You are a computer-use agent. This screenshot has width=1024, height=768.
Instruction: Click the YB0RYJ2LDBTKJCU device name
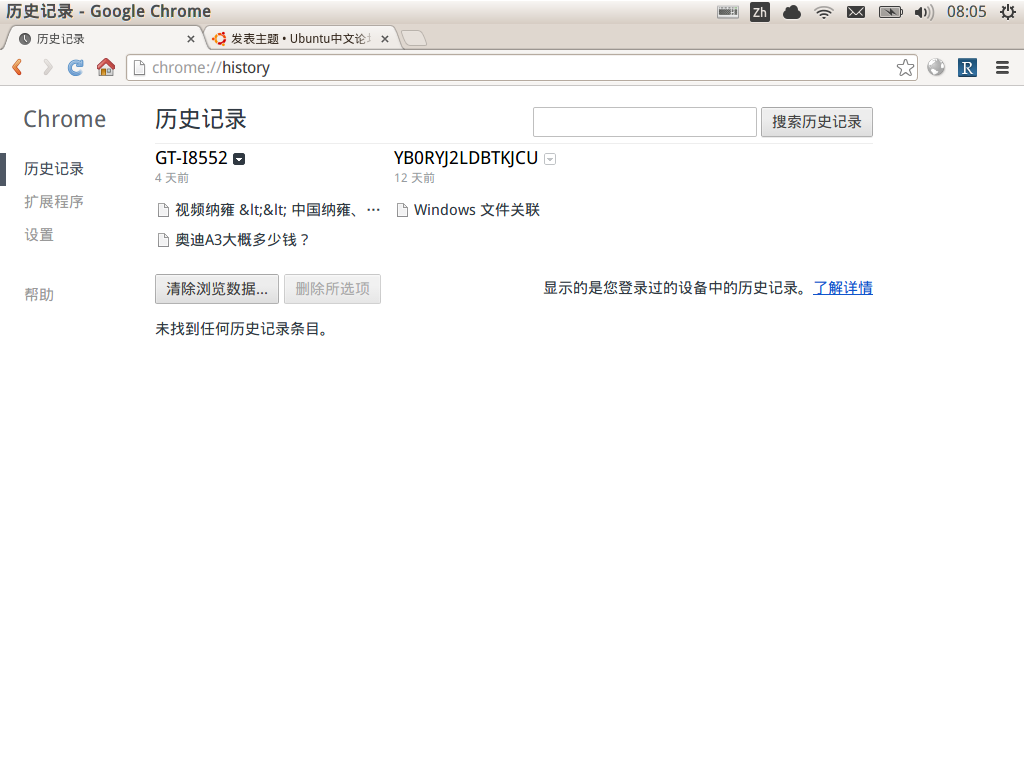pos(466,158)
